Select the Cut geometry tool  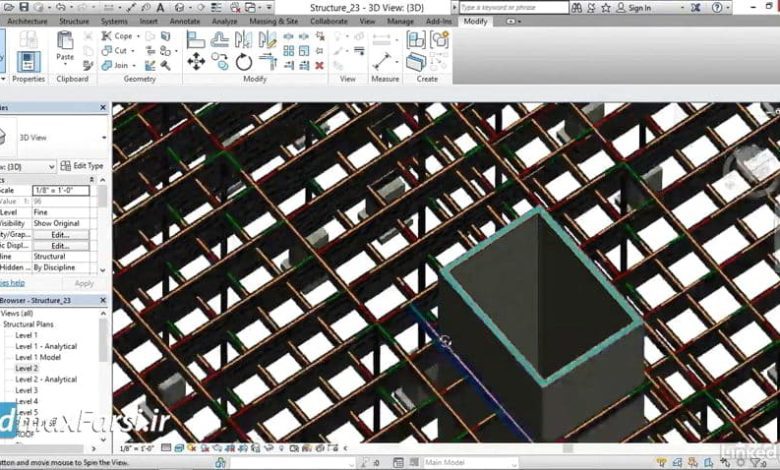point(115,51)
